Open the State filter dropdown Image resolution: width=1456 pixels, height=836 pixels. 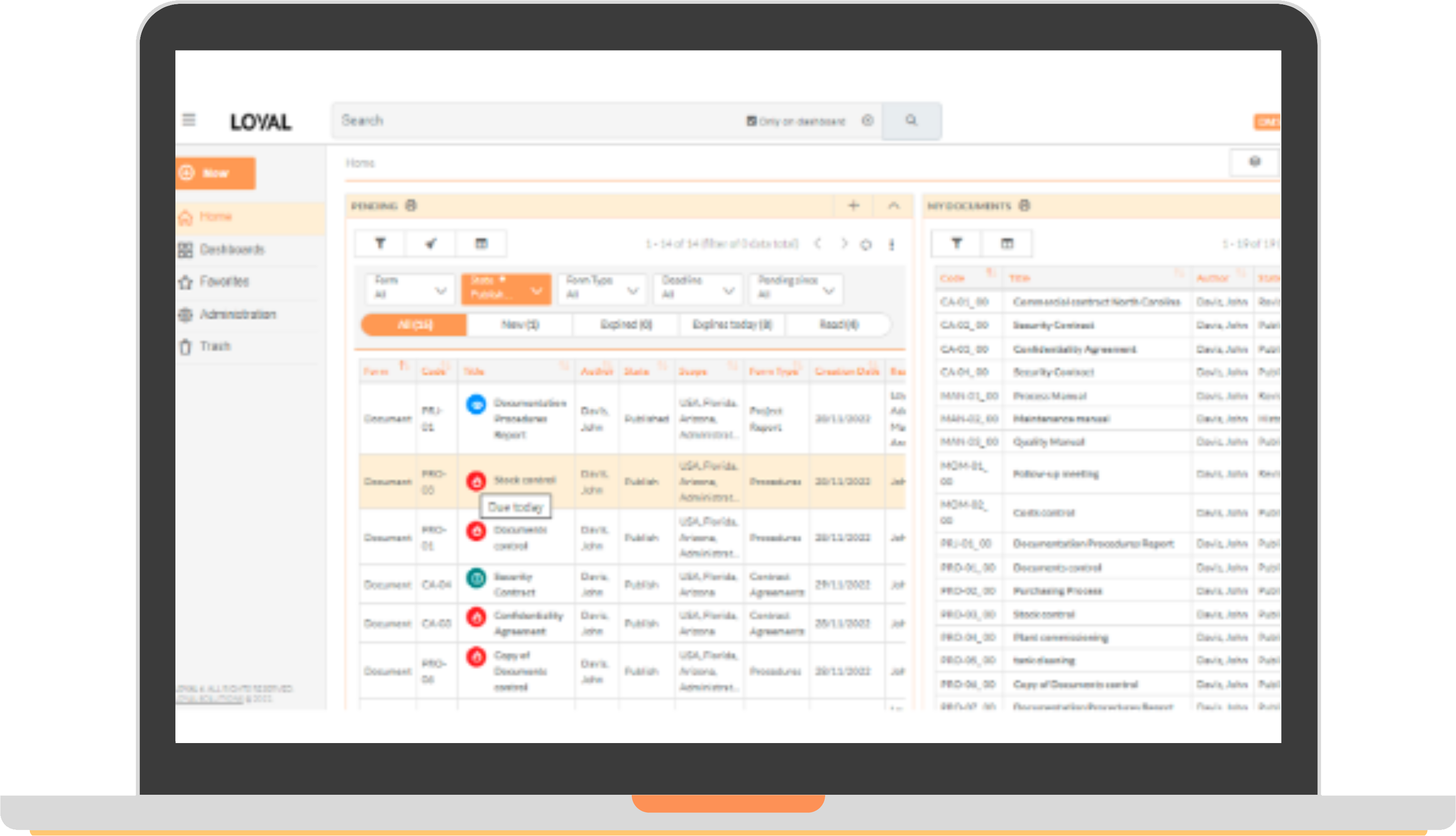pos(506,288)
